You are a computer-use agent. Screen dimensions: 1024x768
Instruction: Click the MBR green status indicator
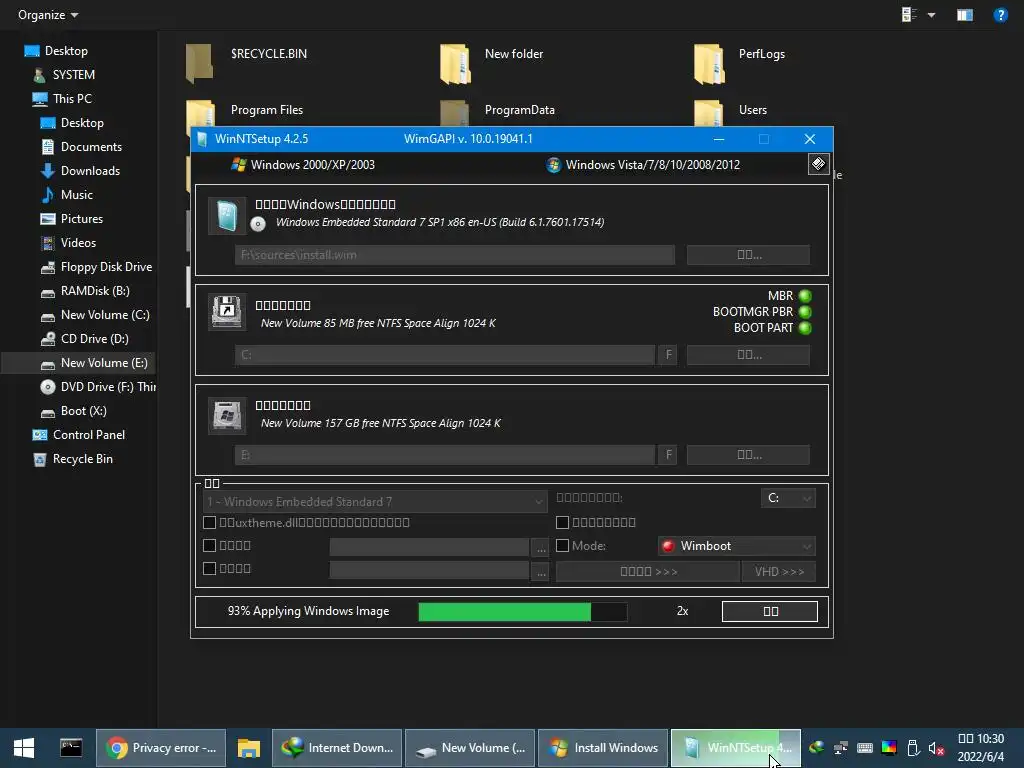click(x=805, y=296)
